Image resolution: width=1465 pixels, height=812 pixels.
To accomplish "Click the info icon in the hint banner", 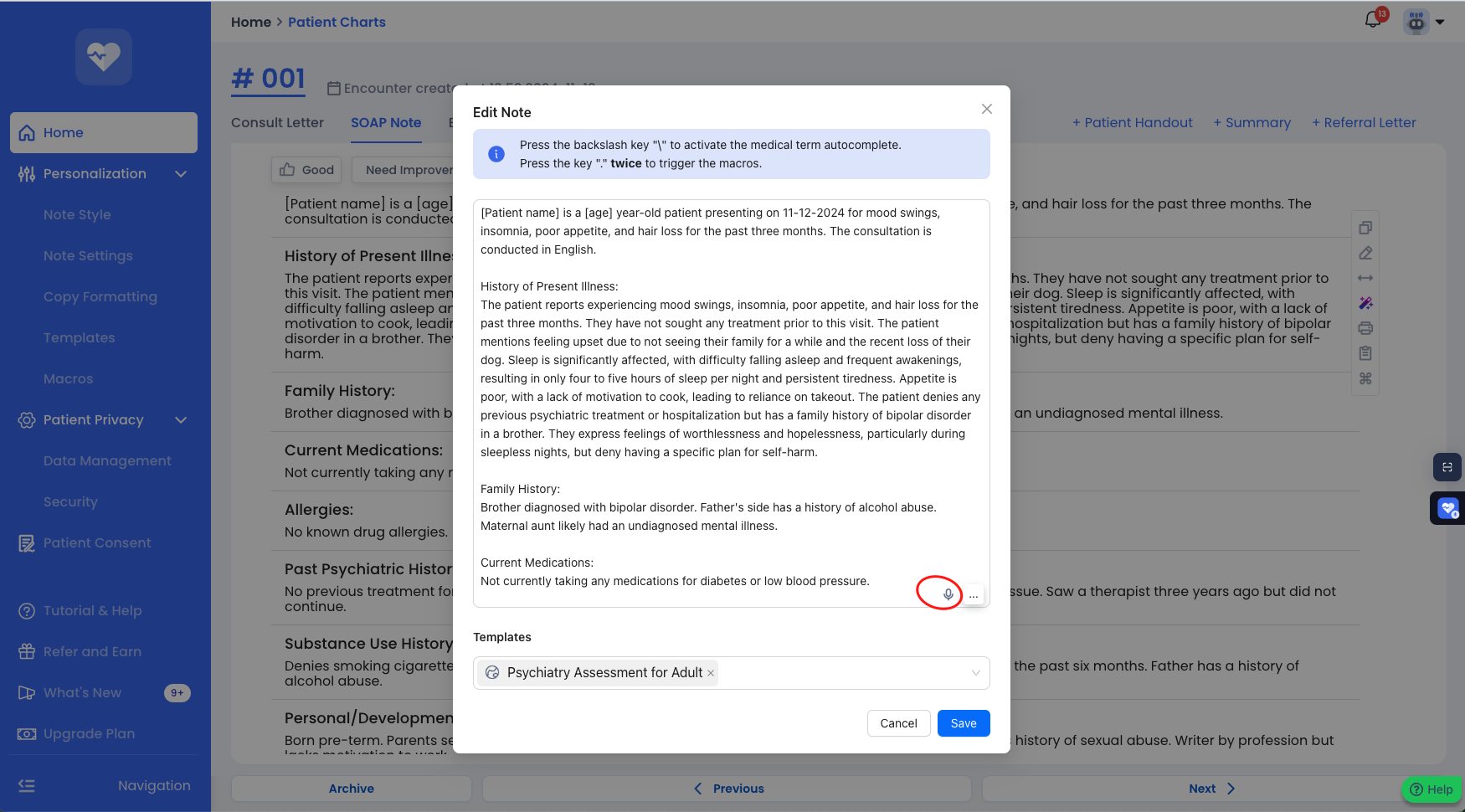I will (496, 154).
